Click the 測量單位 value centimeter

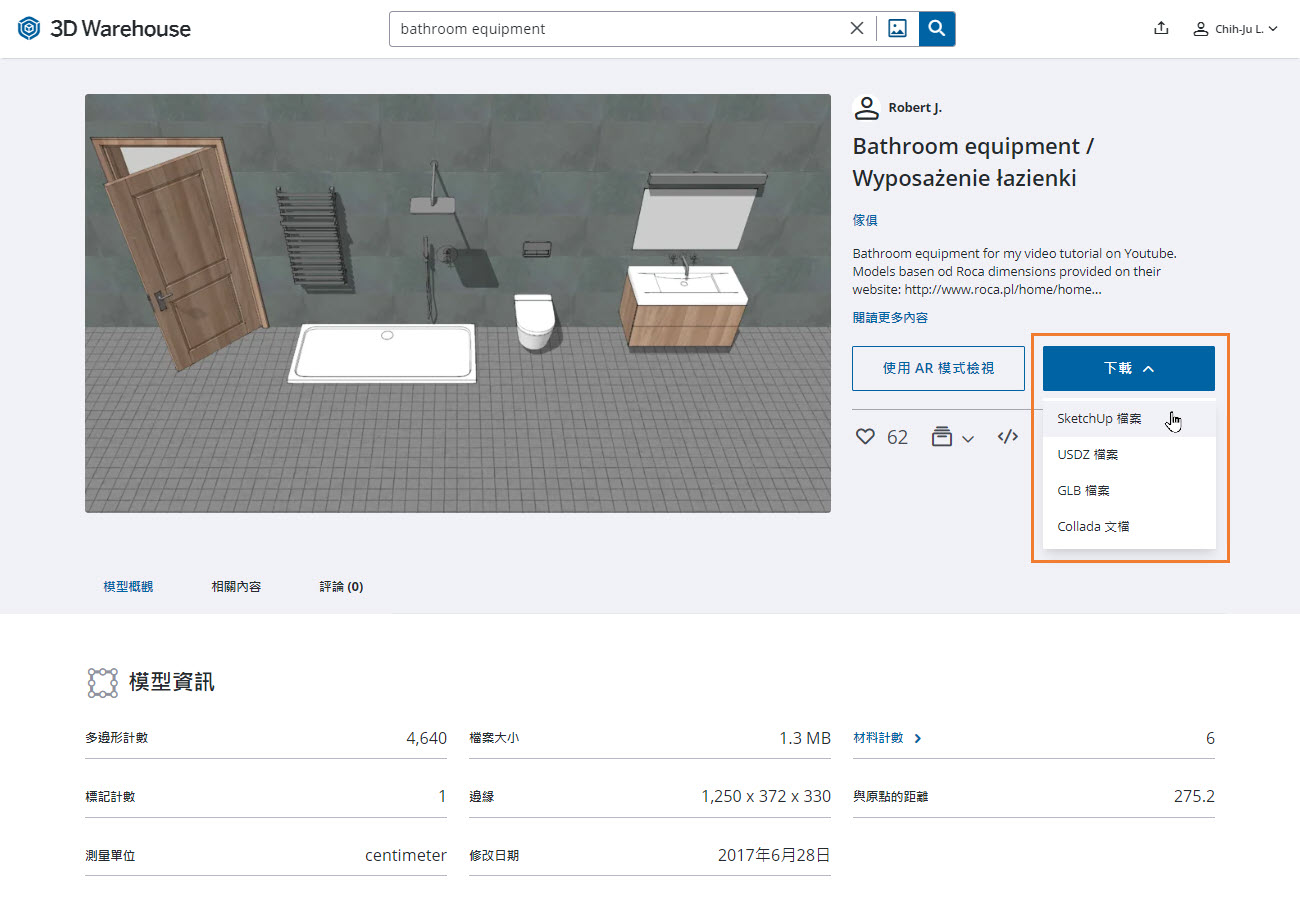pyautogui.click(x=406, y=855)
